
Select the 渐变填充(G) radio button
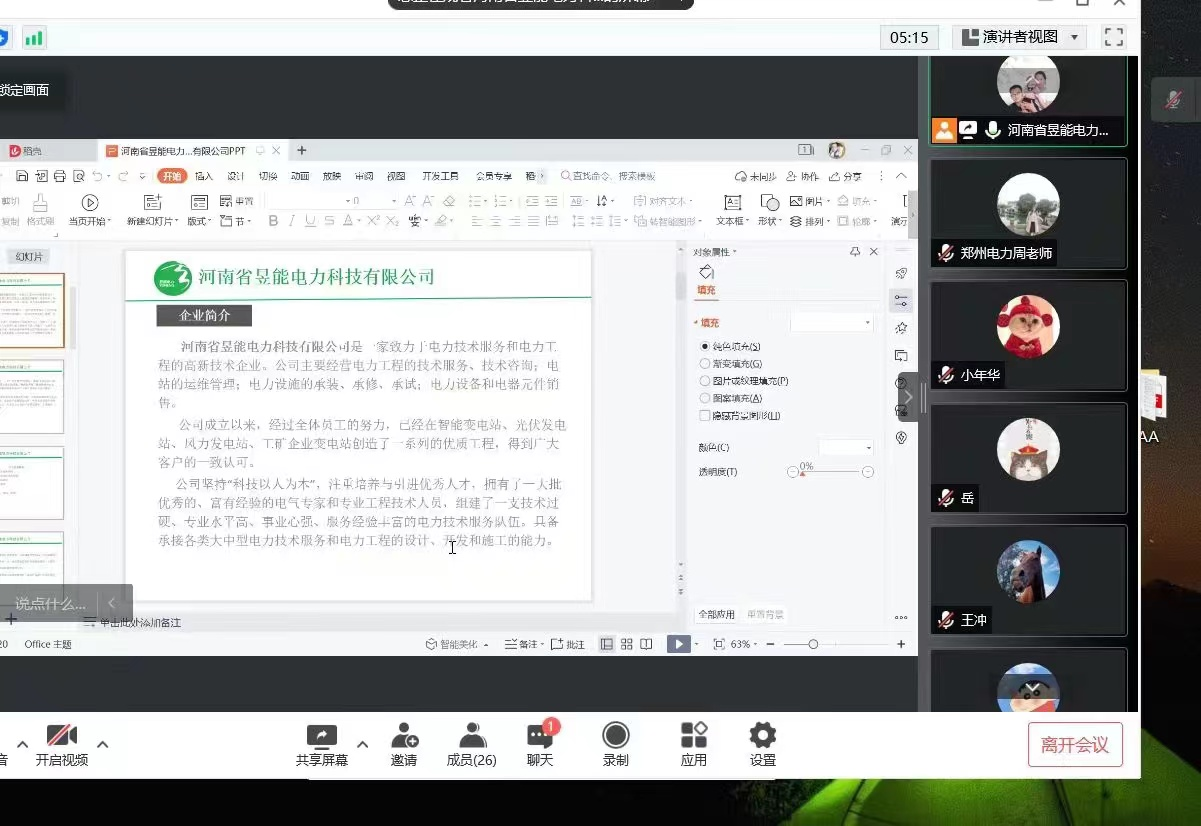(706, 364)
